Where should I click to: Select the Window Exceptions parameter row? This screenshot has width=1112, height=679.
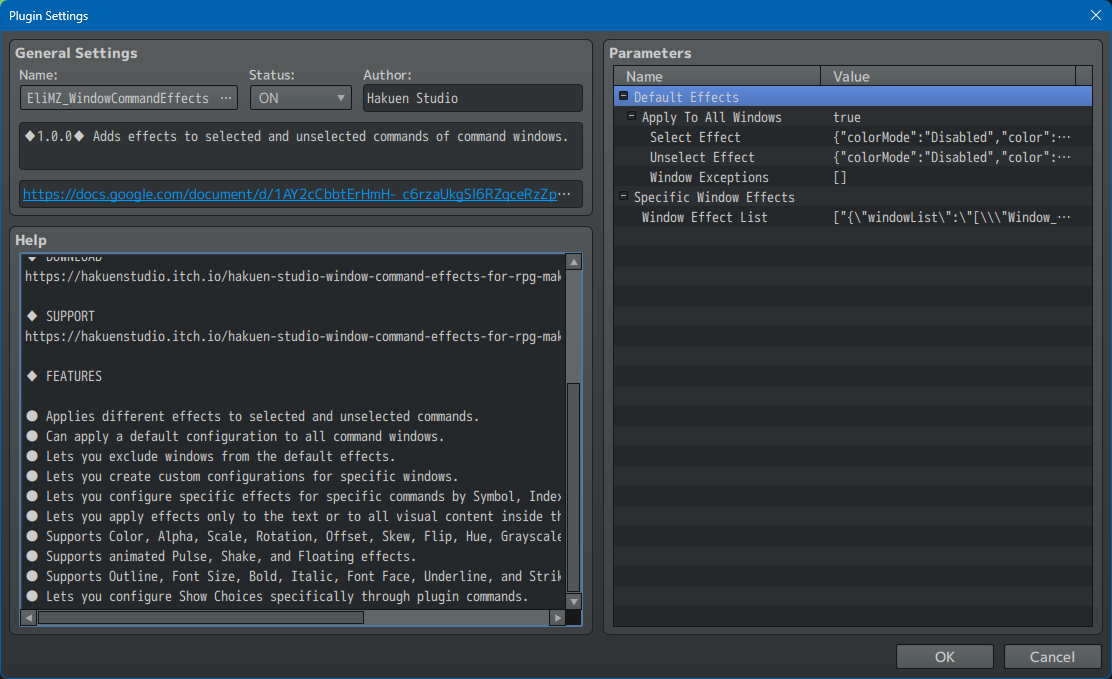[852, 177]
